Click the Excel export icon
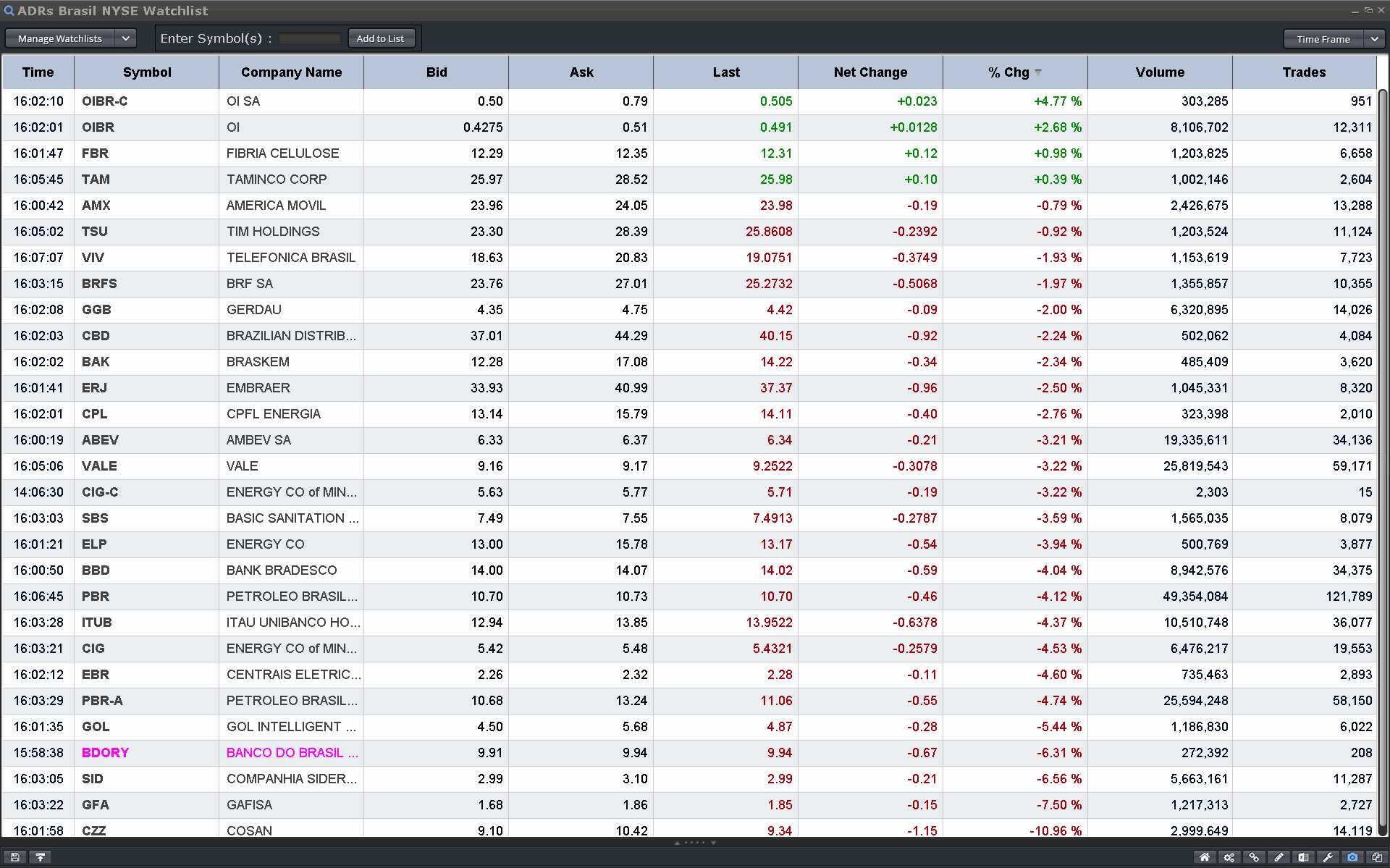Image resolution: width=1390 pixels, height=868 pixels. click(1303, 857)
